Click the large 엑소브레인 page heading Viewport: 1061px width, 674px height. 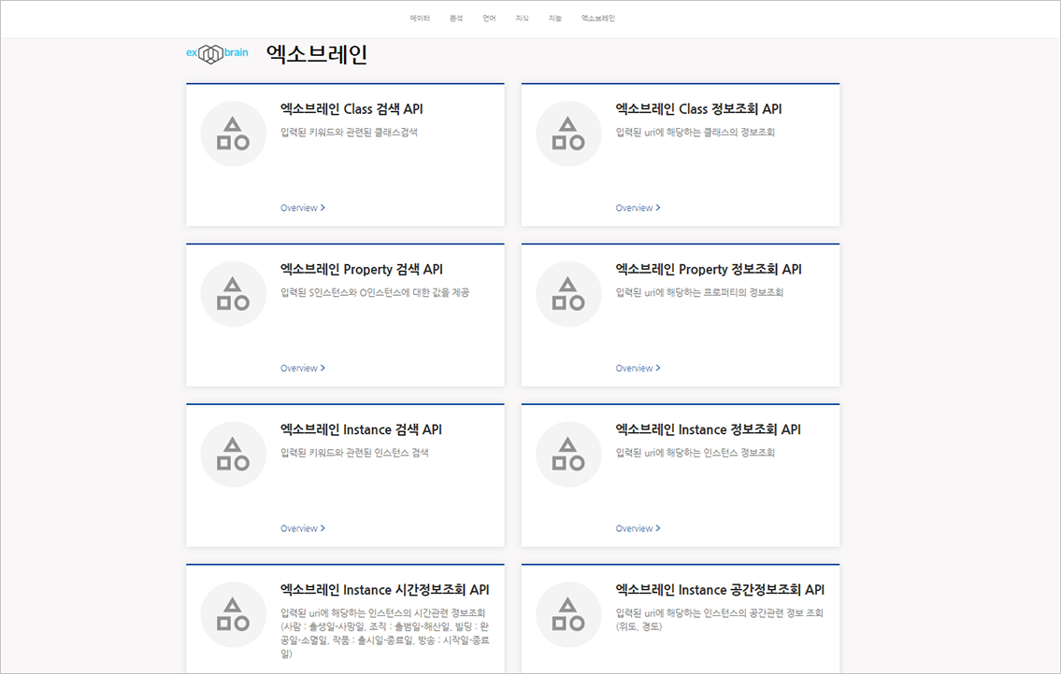coord(317,54)
